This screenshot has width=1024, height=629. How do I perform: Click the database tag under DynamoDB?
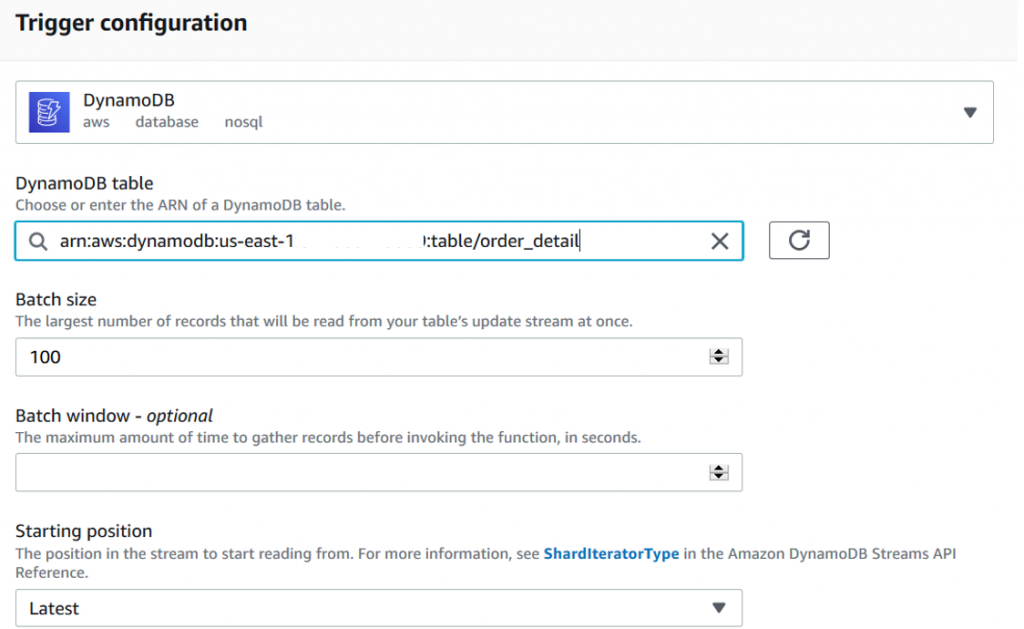click(x=167, y=122)
